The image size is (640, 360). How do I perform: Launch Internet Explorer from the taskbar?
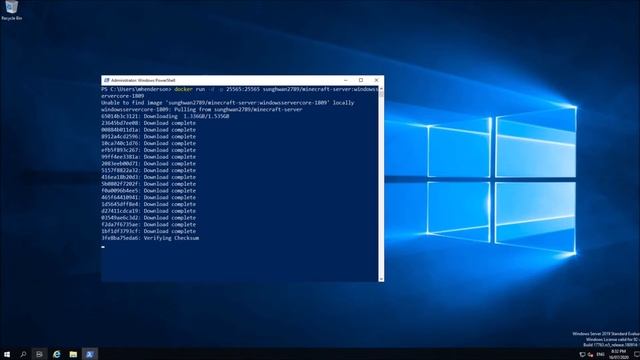[56, 354]
